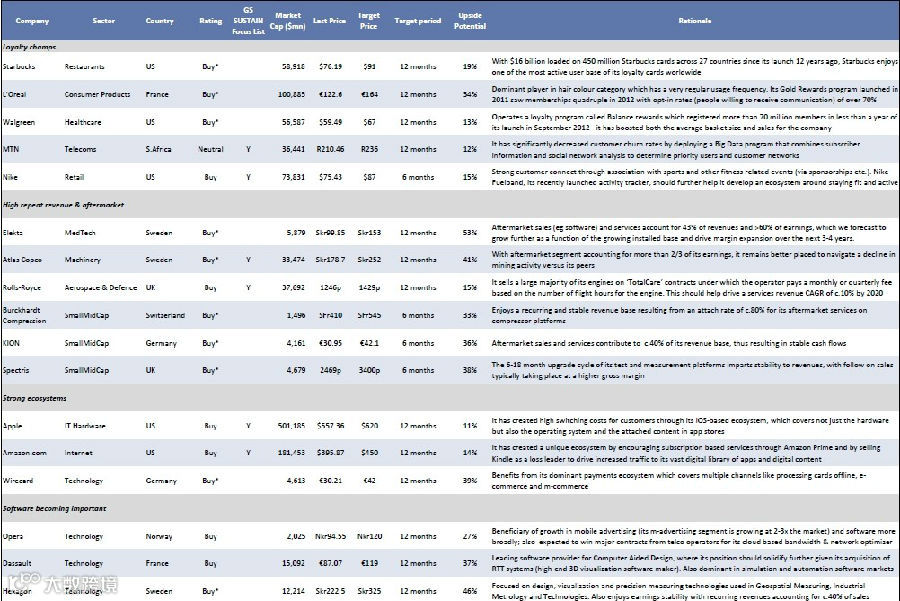Click the Y focus-list mark in Amazon.com row
The height and width of the screenshot is (601, 900).
click(x=248, y=453)
